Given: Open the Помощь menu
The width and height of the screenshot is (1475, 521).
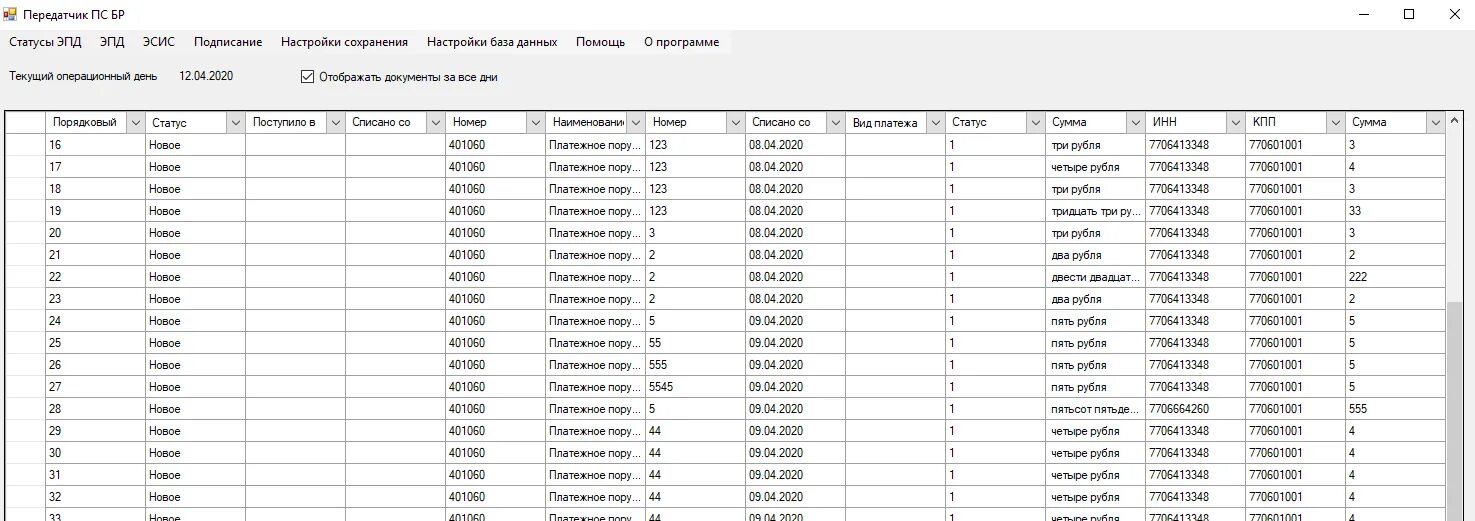Looking at the screenshot, I should point(600,42).
